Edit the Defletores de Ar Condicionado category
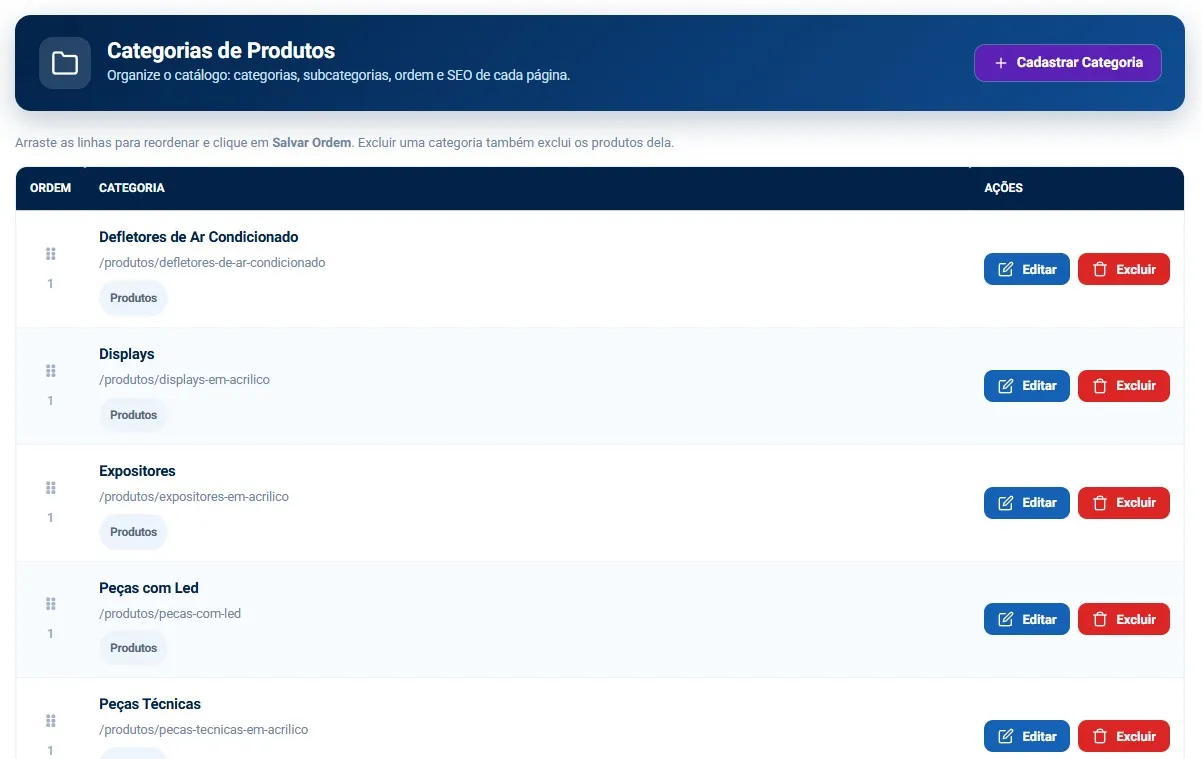The height and width of the screenshot is (759, 1202). 1027,269
